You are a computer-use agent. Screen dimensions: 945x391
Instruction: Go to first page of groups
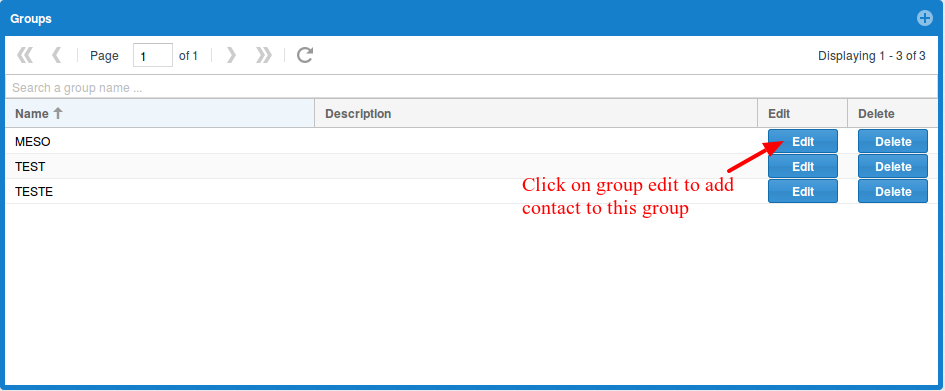tap(25, 55)
